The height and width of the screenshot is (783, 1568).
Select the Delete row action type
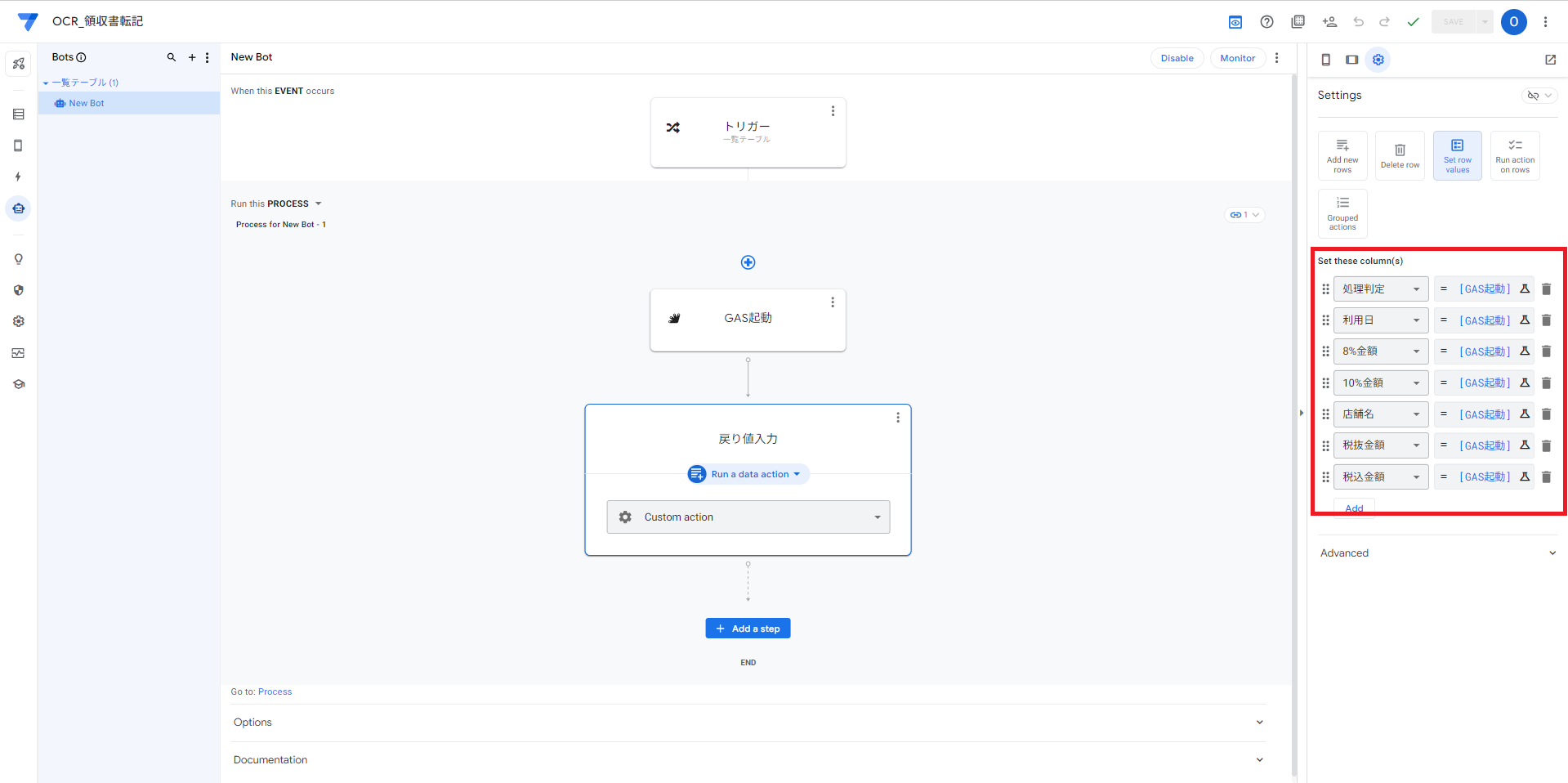[x=1400, y=156]
